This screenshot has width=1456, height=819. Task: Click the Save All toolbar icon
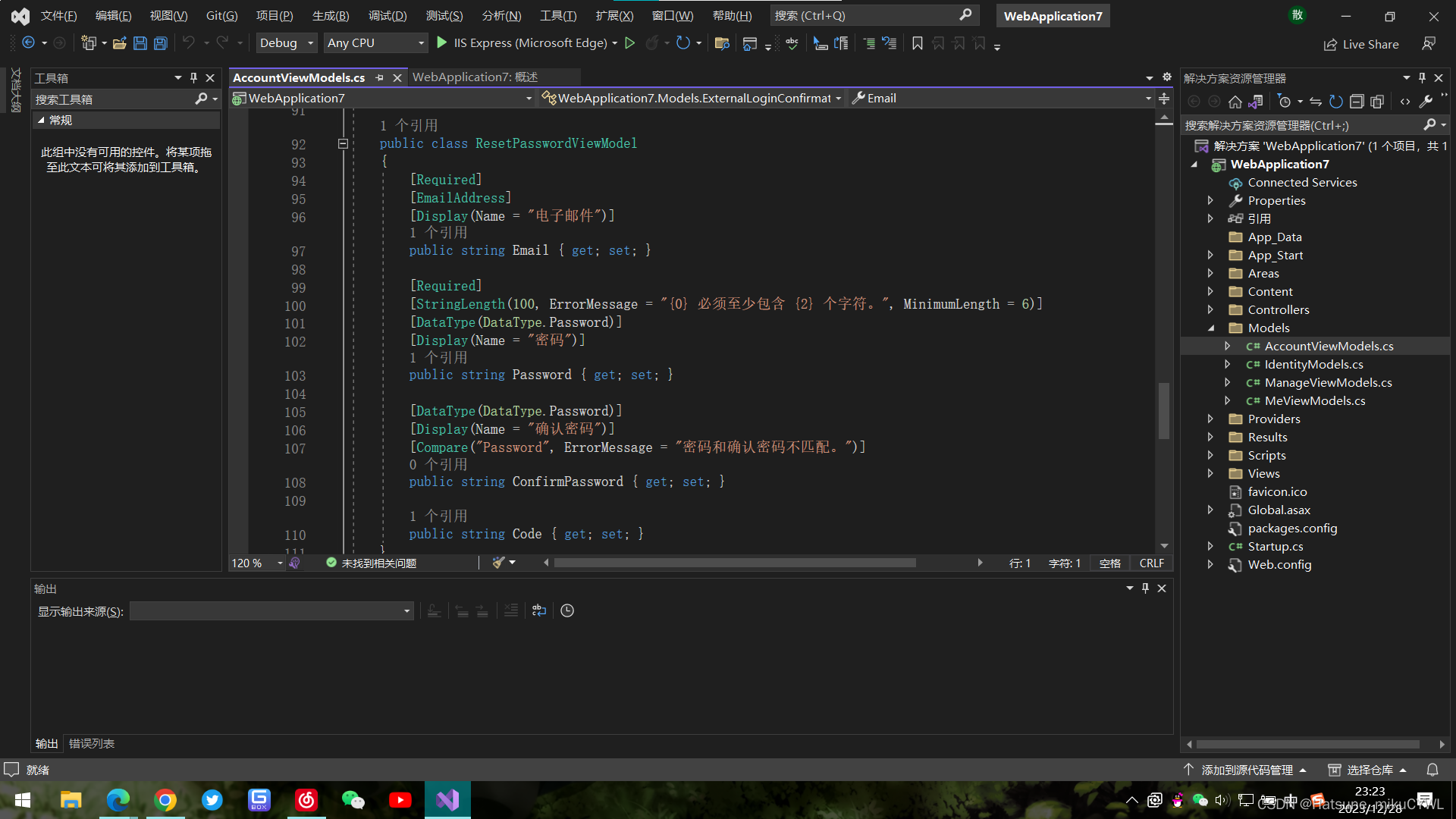pos(161,43)
